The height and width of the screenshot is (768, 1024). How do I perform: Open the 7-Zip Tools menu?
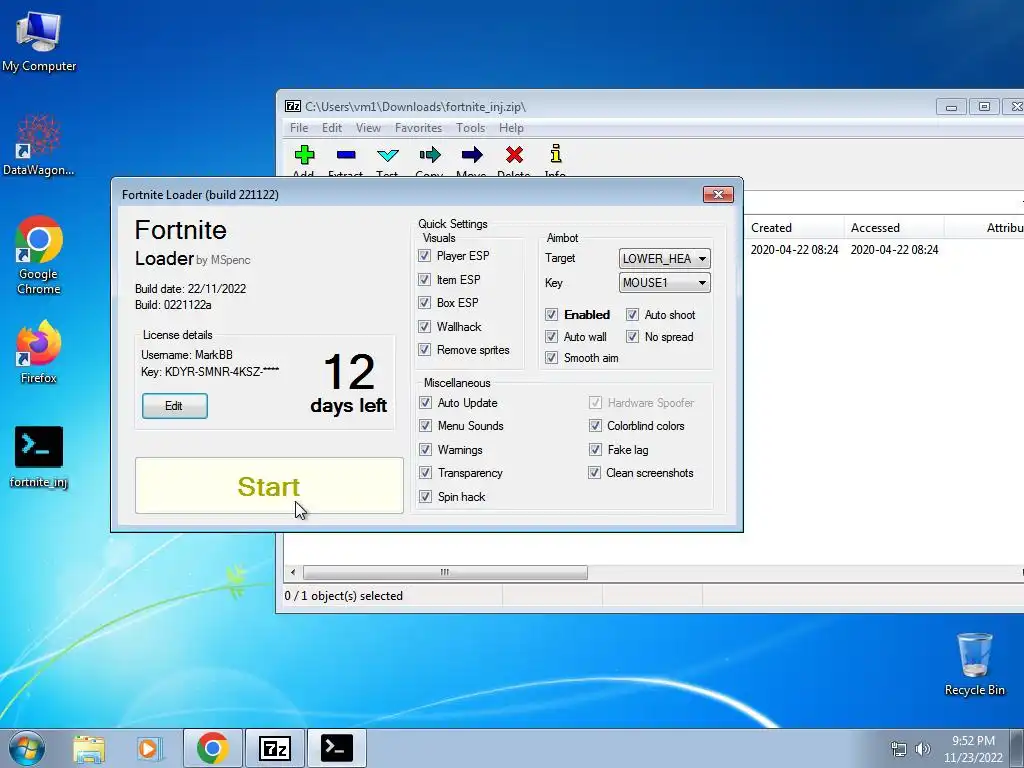(x=470, y=128)
